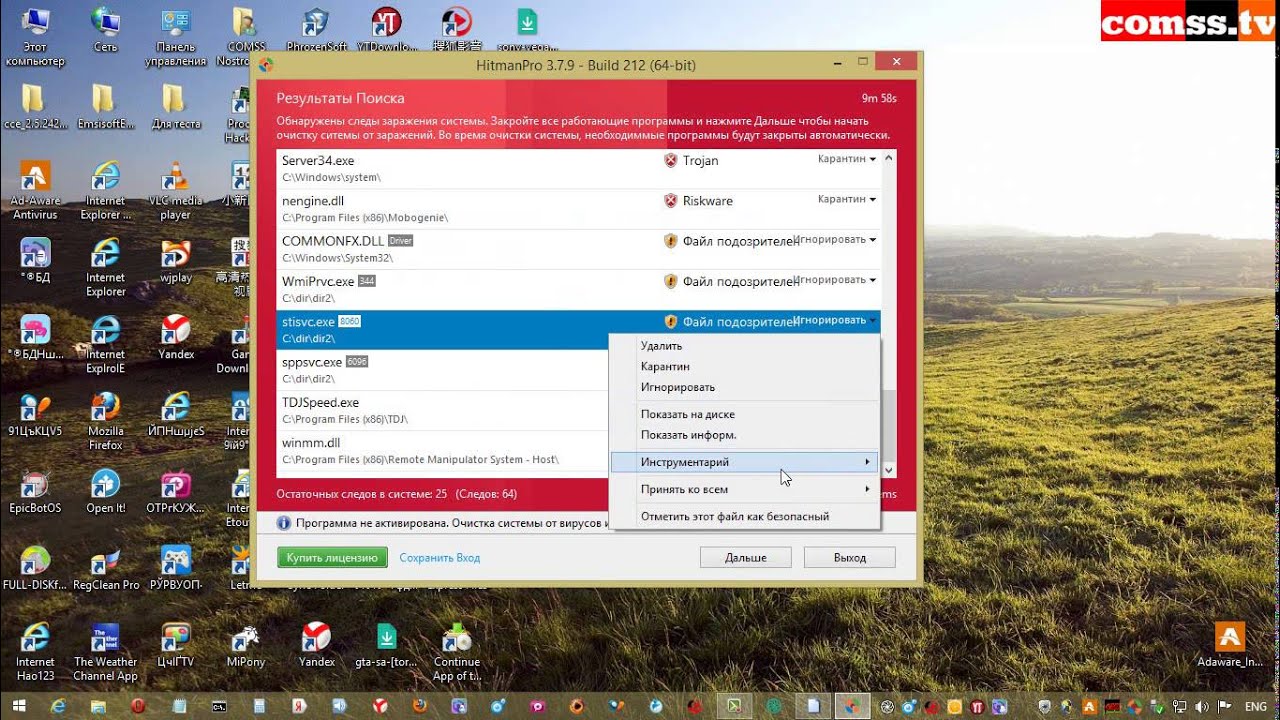1280x720 pixels.
Task: Open Command Prompt from the taskbar
Action: point(219,706)
